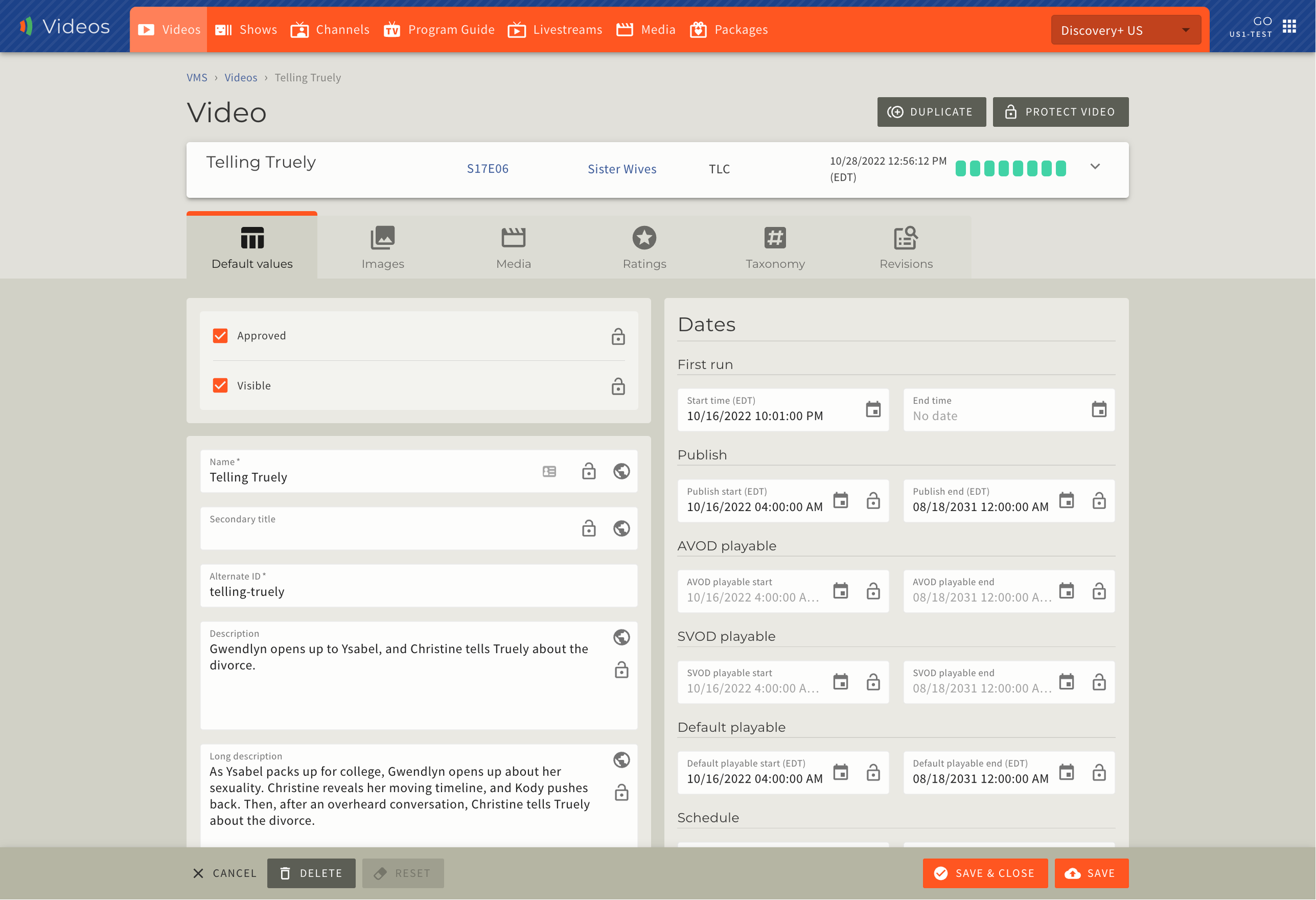The height and width of the screenshot is (900, 1316).
Task: Switch to the Taxonomy tab
Action: coord(775,248)
